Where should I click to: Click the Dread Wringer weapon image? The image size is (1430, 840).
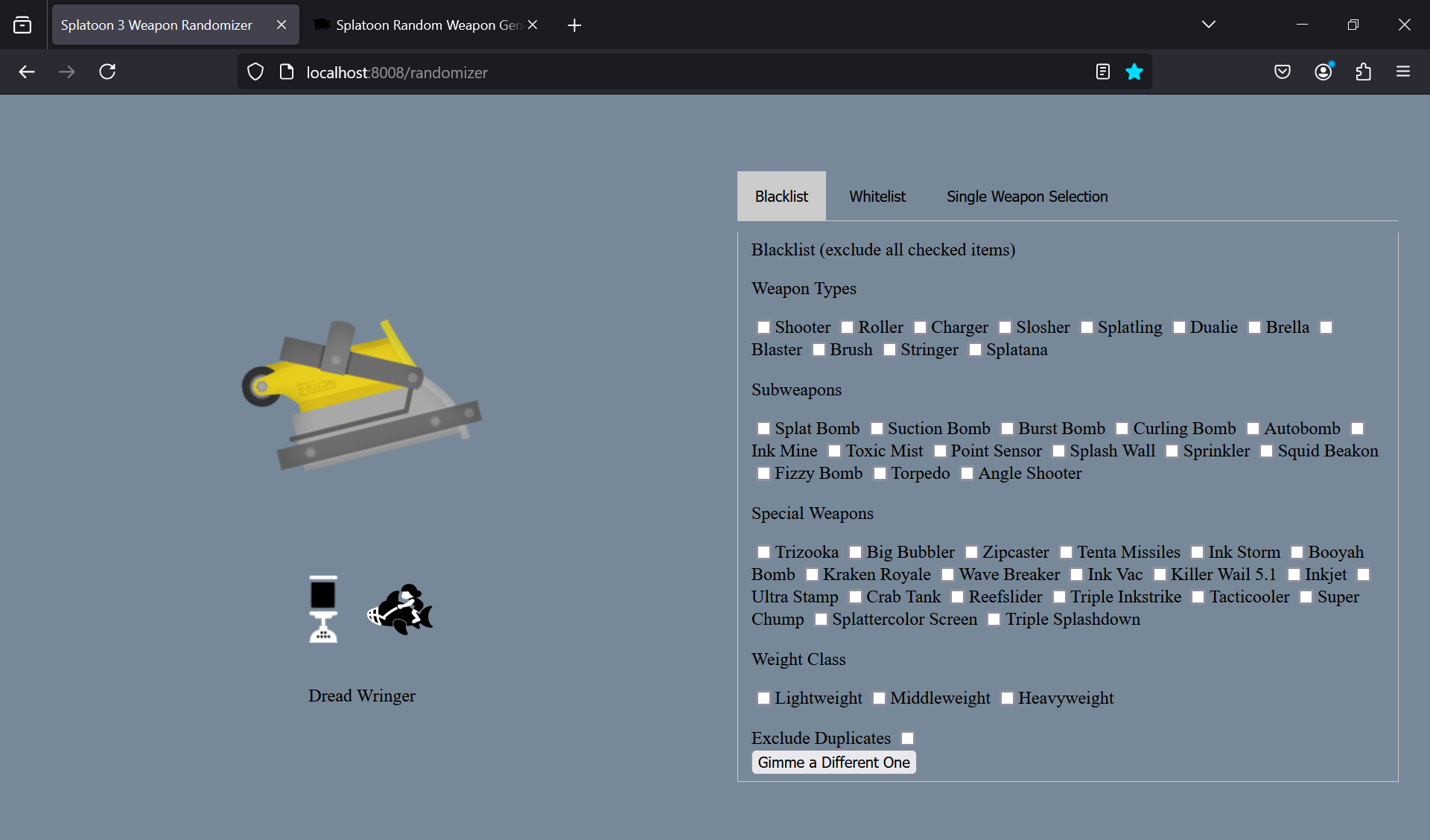click(362, 395)
